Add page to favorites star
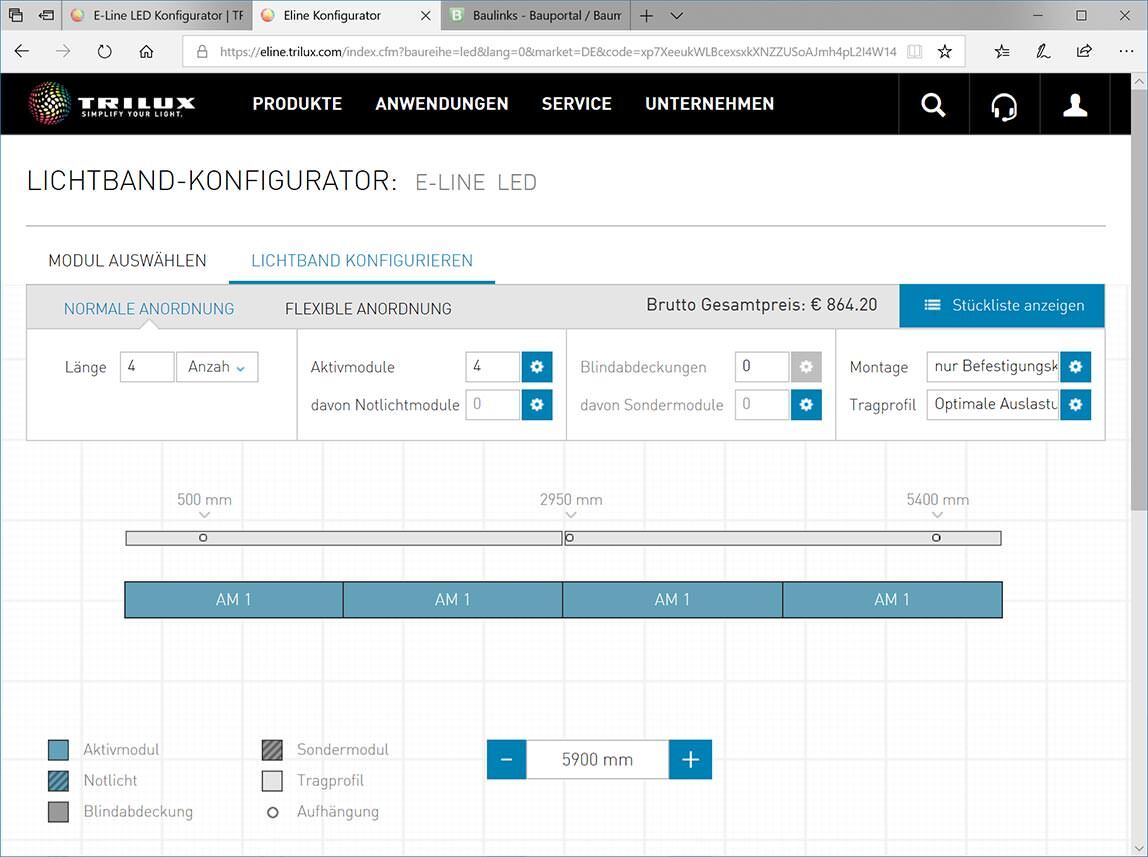The width and height of the screenshot is (1148, 857). (944, 51)
